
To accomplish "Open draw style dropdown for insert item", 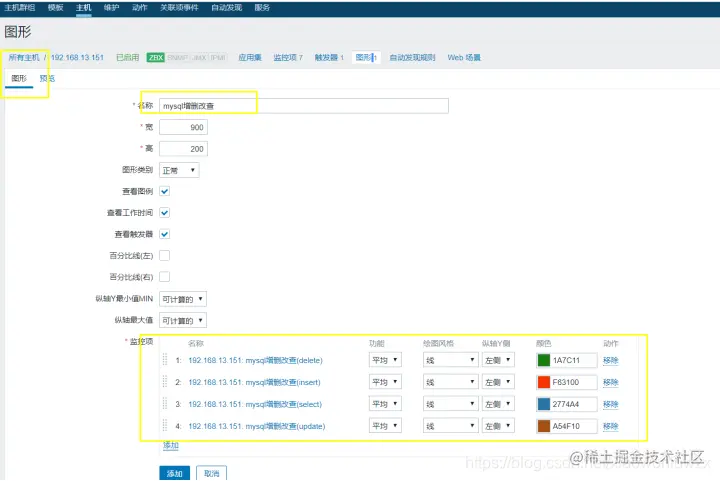I will pyautogui.click(x=450, y=382).
